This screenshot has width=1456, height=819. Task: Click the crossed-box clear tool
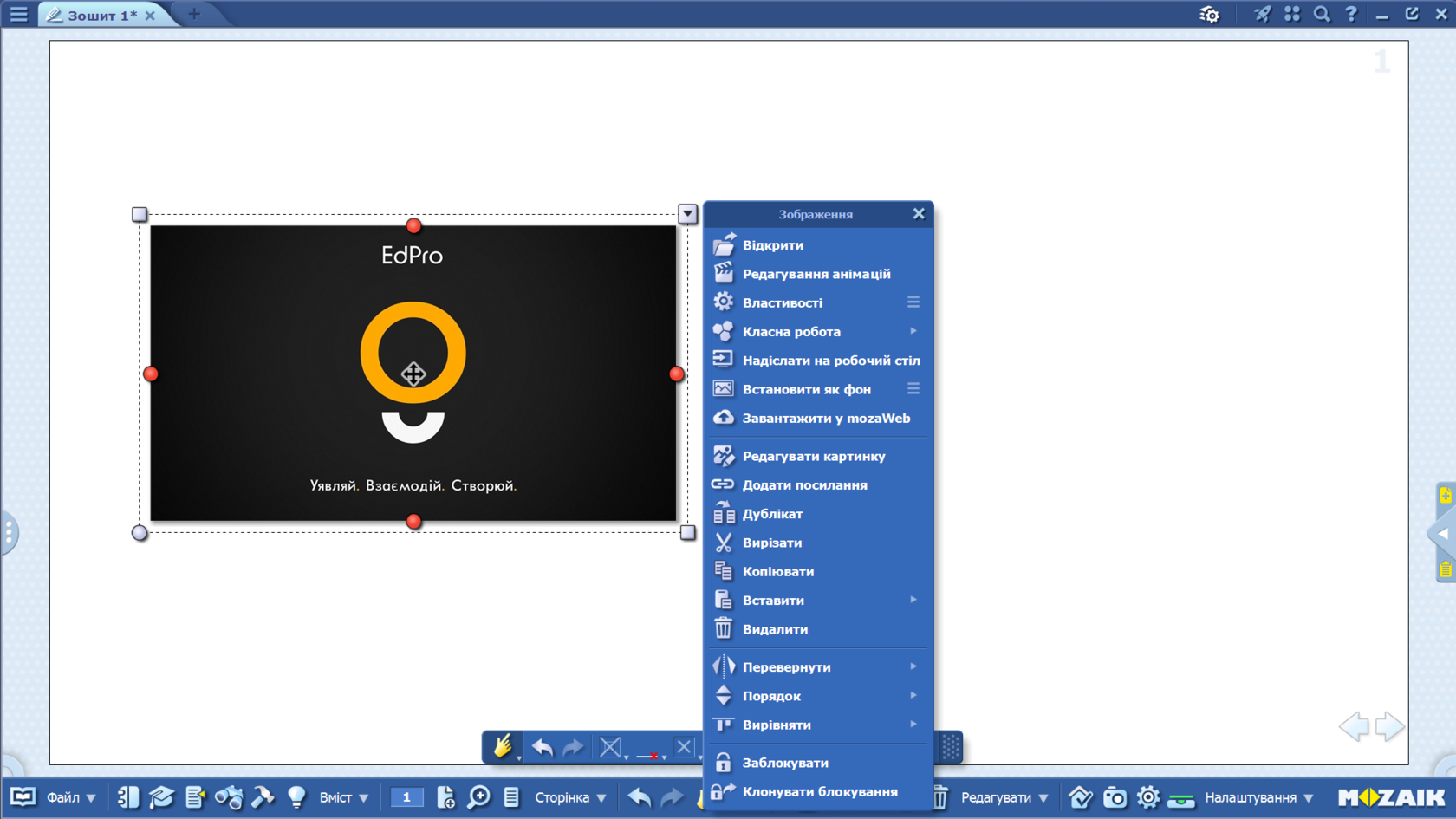pos(610,747)
